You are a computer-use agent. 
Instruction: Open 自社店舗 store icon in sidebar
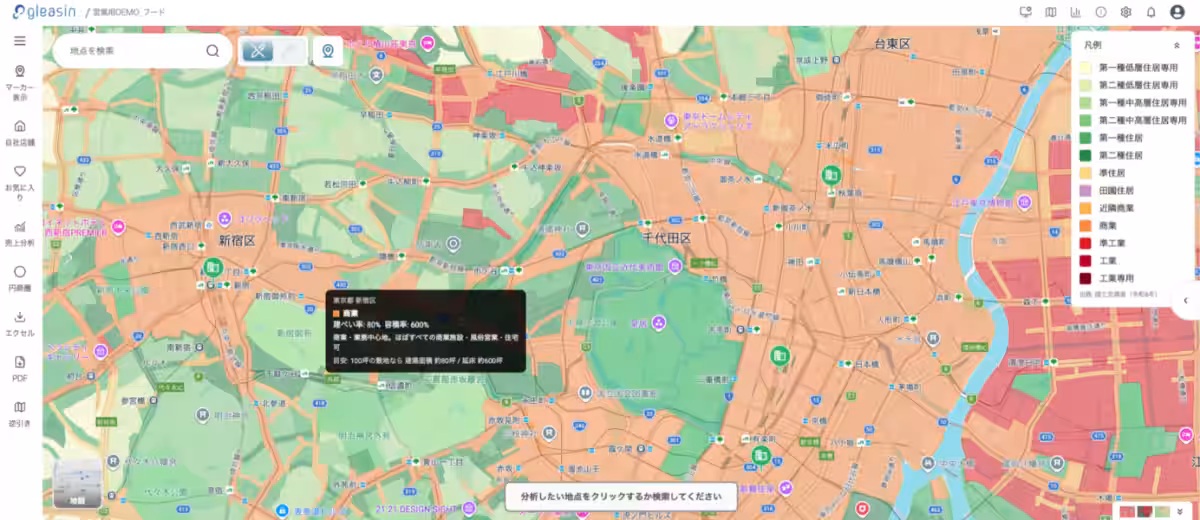pos(20,127)
